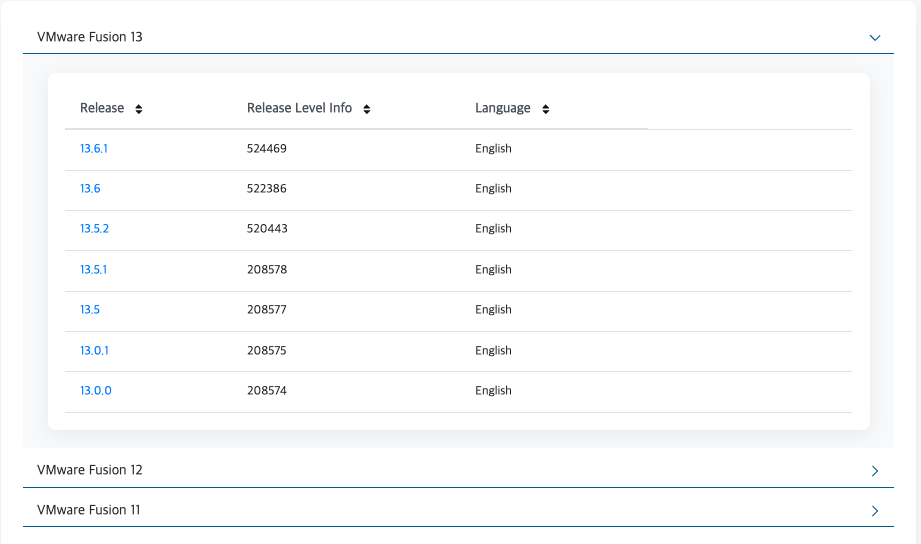Expand the VMware Fusion 11 section chevron

875,511
